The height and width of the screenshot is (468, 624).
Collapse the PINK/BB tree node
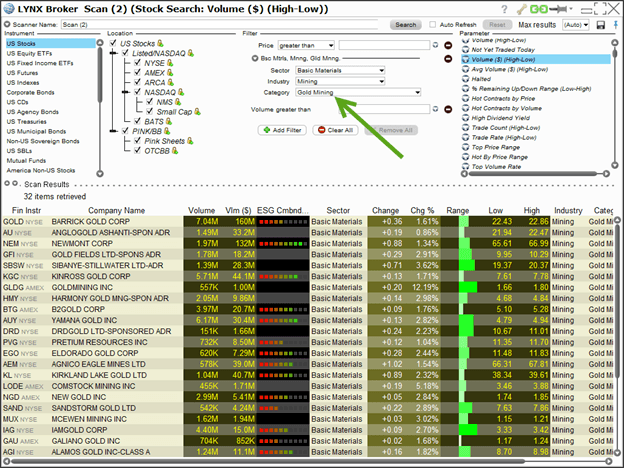coord(113,131)
